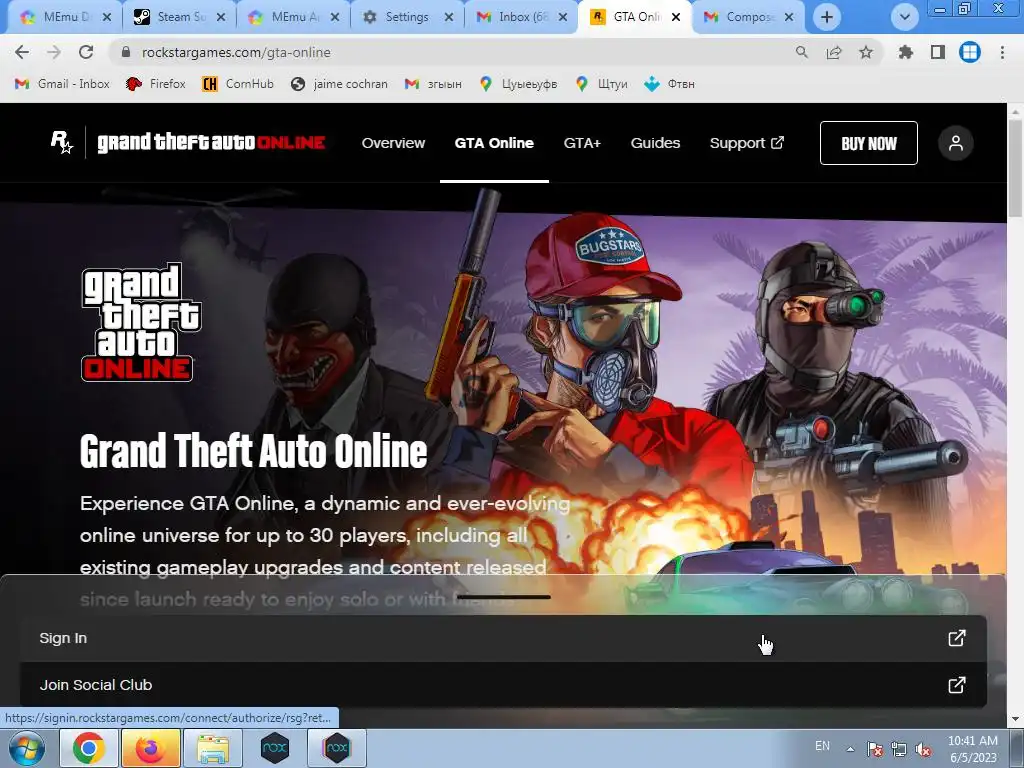Viewport: 1024px width, 768px height.
Task: Click the Grand Theft Auto Online hero heading
Action: (253, 451)
